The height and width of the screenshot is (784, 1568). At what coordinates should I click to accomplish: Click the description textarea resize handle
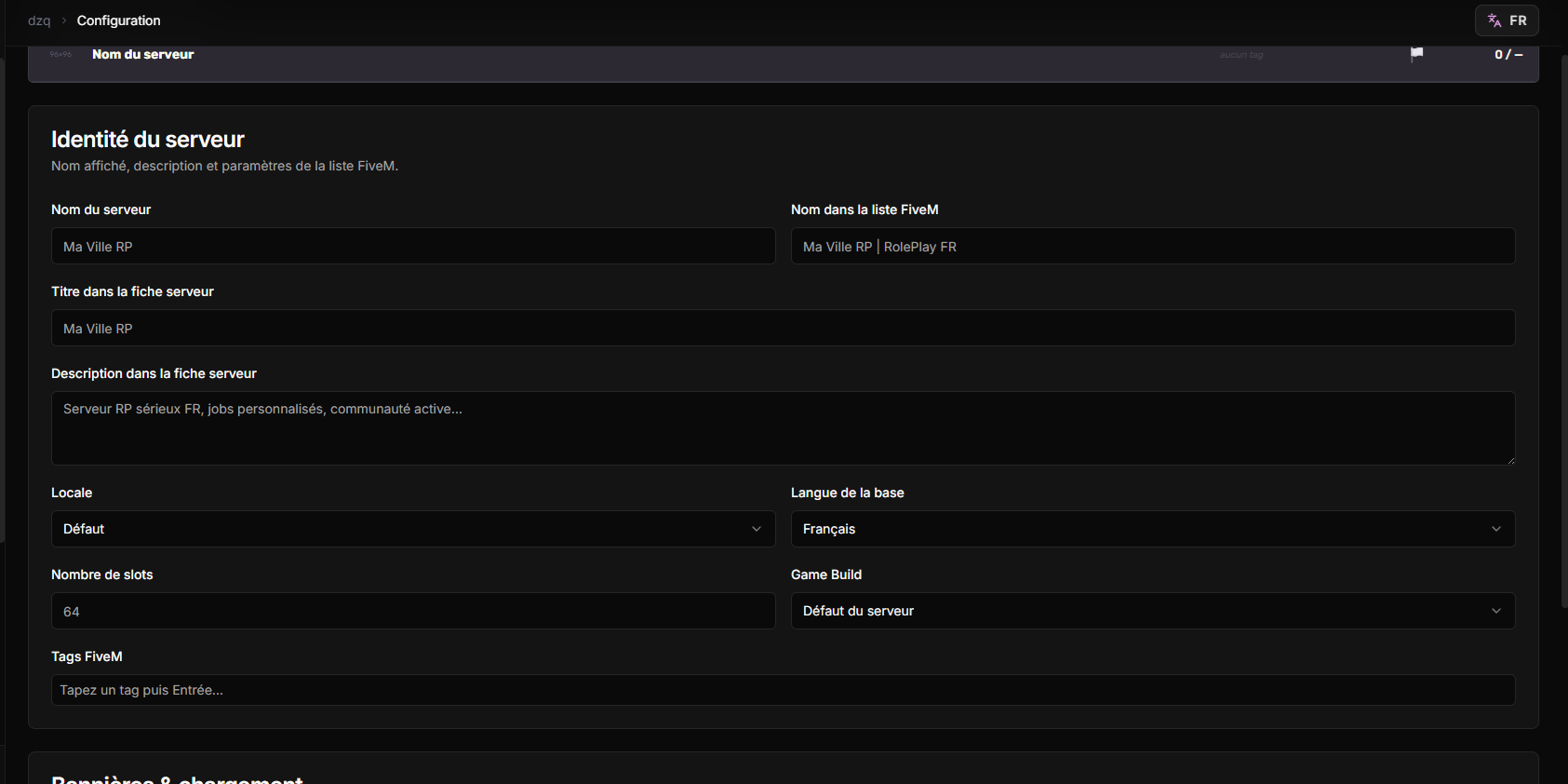1510,460
